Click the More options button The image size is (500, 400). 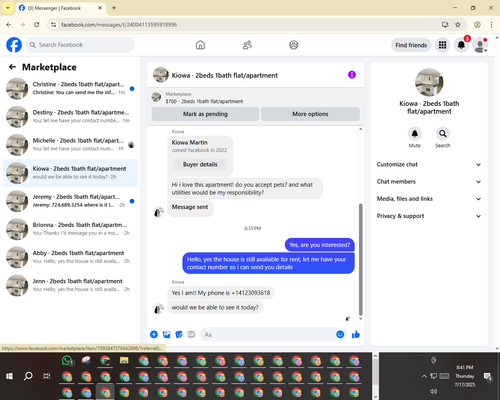(310, 114)
